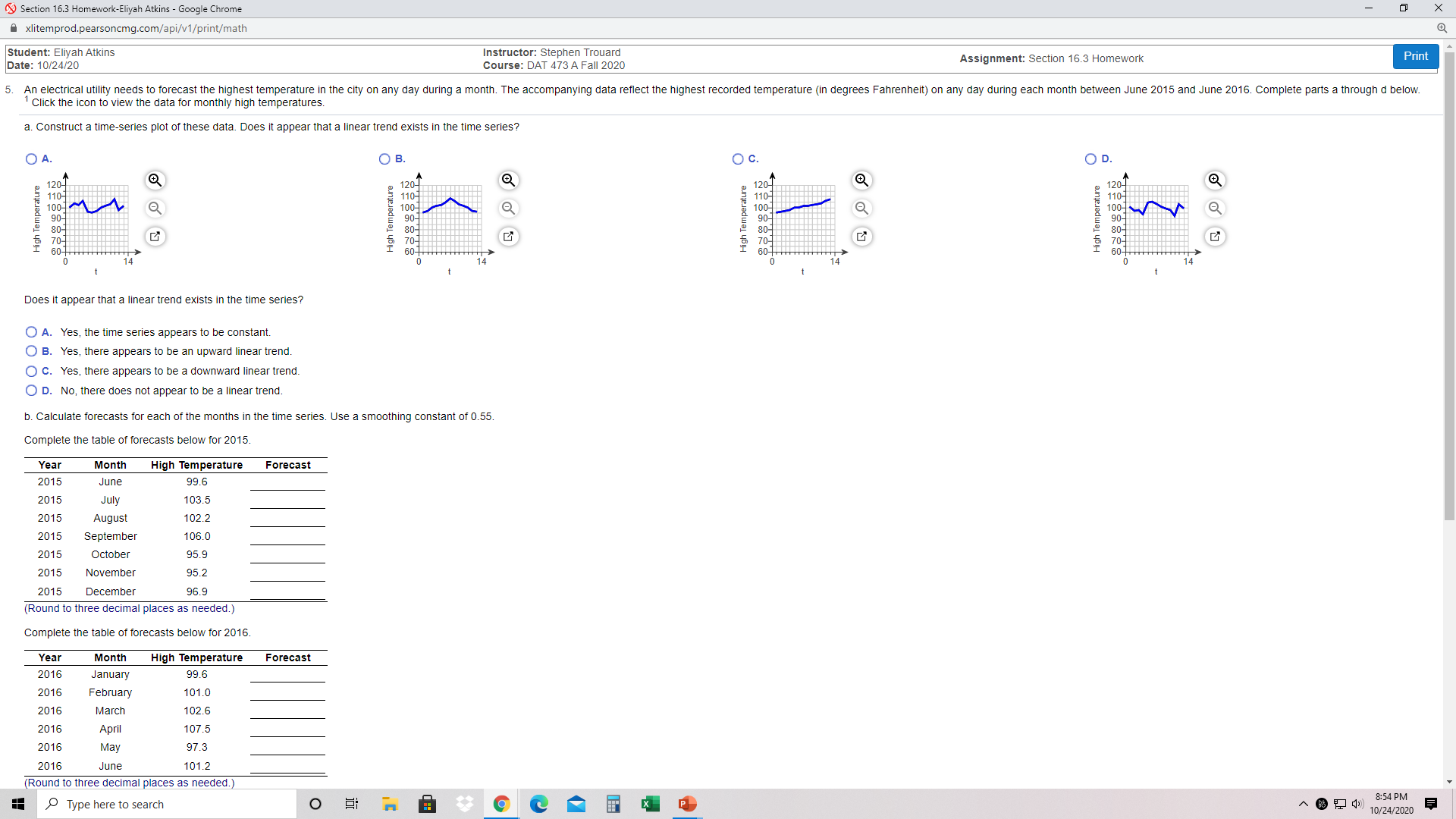Click the Windows search box
Screen dimensions: 1456x819
coord(167,804)
